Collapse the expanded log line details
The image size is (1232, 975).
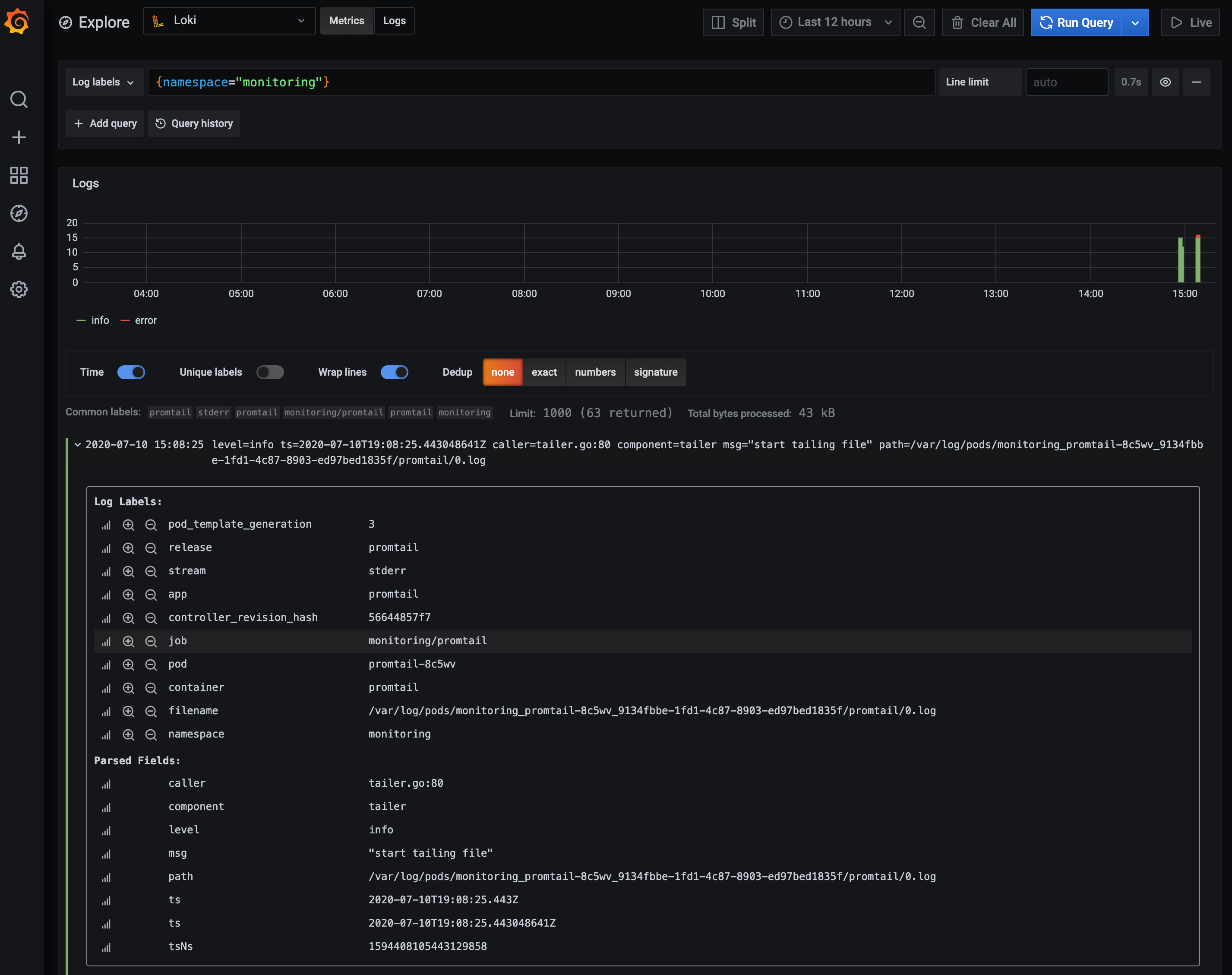click(x=78, y=445)
